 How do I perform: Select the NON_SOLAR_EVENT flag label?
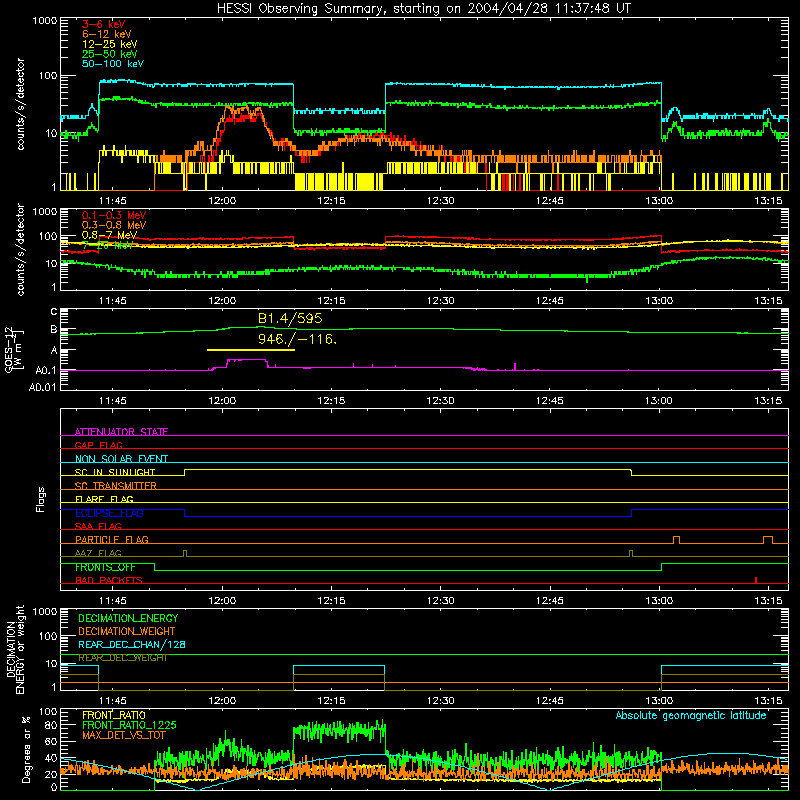point(121,459)
